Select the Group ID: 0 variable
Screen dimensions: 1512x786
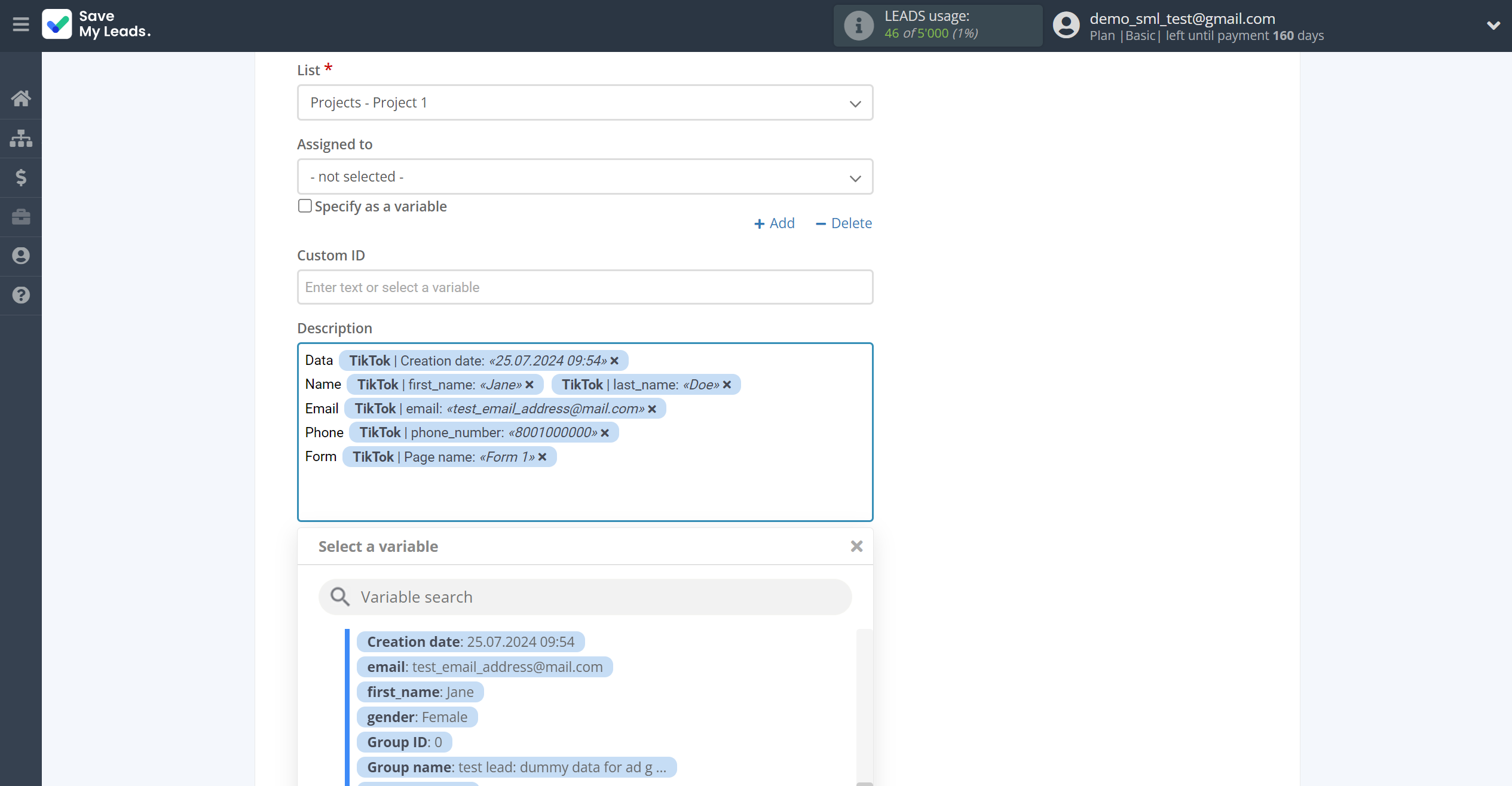point(405,742)
